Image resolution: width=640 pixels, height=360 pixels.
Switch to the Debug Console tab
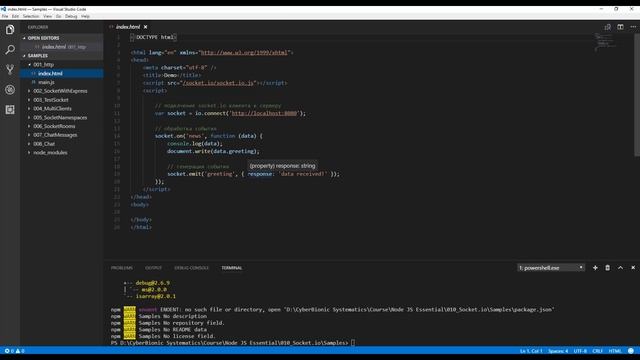click(191, 268)
